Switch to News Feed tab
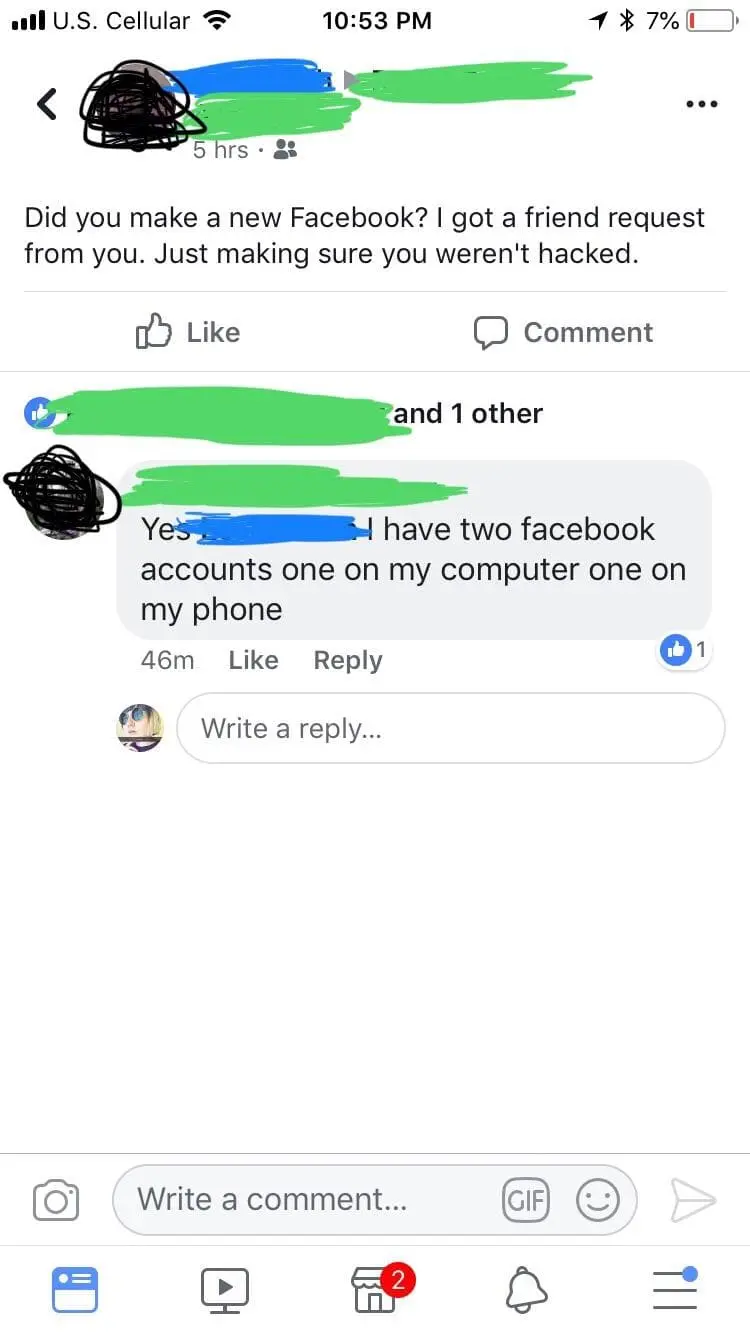750x1334 pixels. [75, 1289]
